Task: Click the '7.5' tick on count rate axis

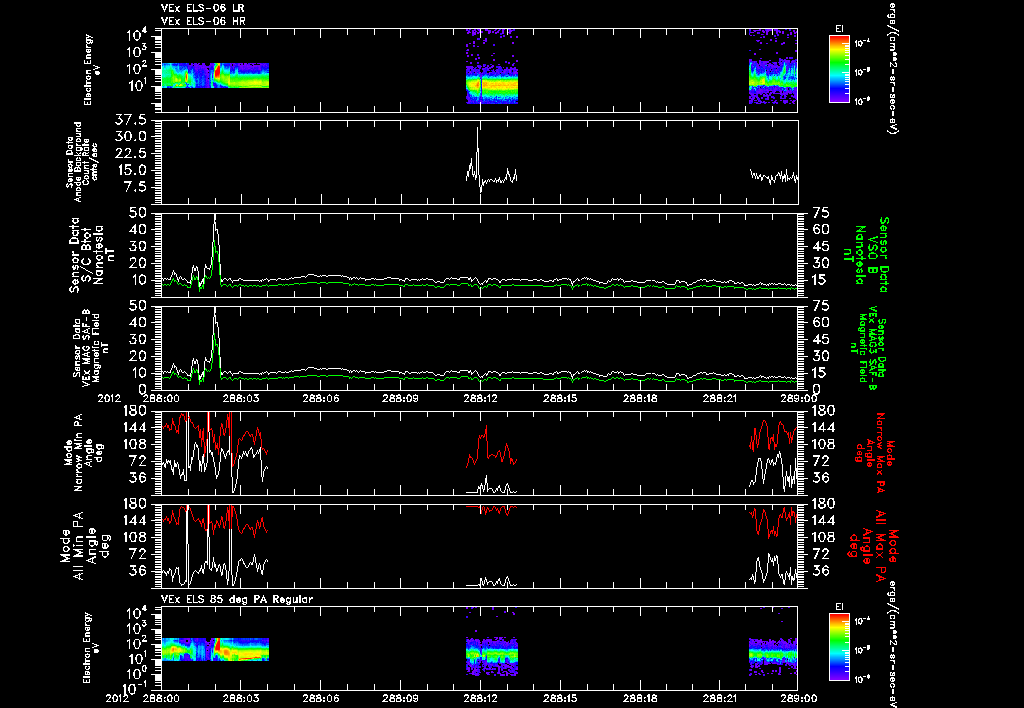Action: 133,187
